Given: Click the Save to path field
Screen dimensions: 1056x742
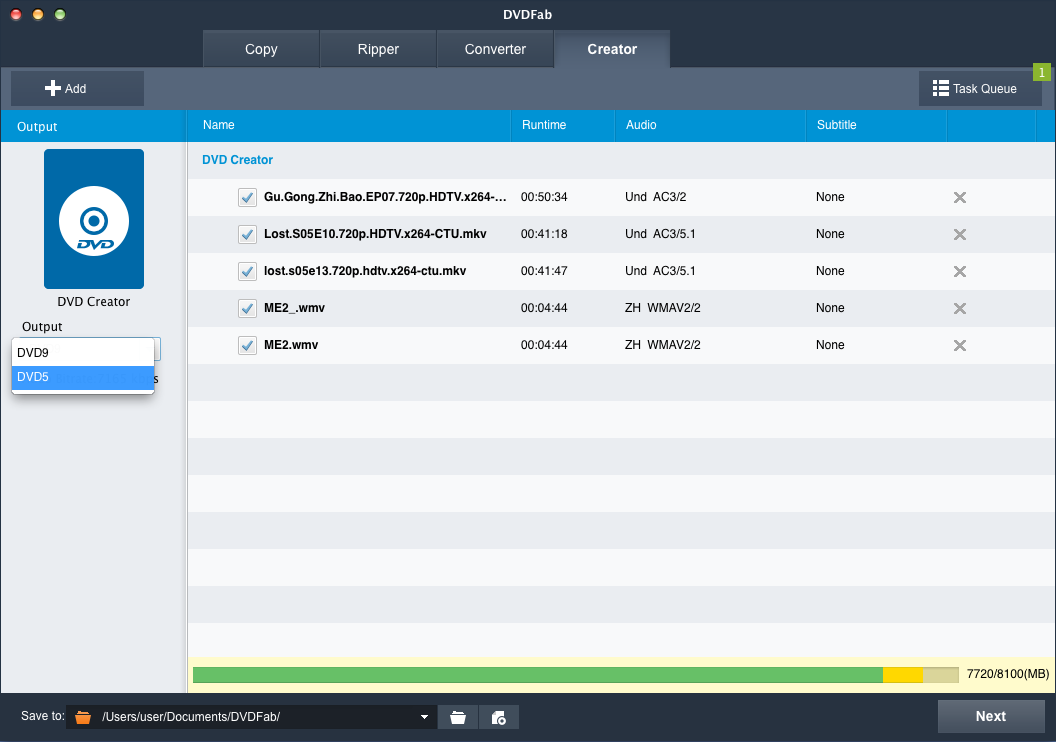Looking at the screenshot, I should (x=252, y=717).
